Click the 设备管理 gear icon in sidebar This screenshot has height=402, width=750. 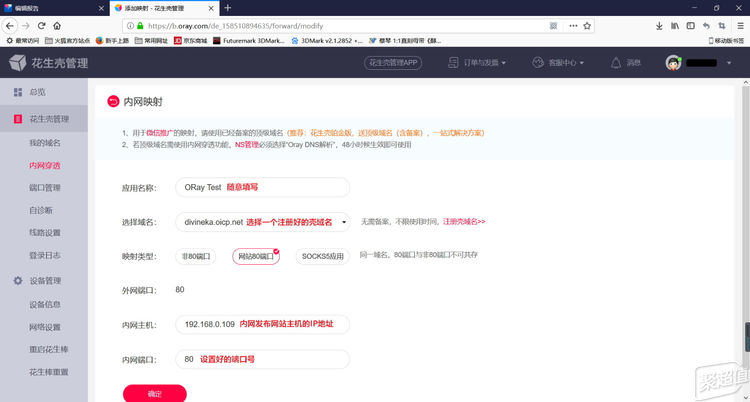click(x=16, y=281)
